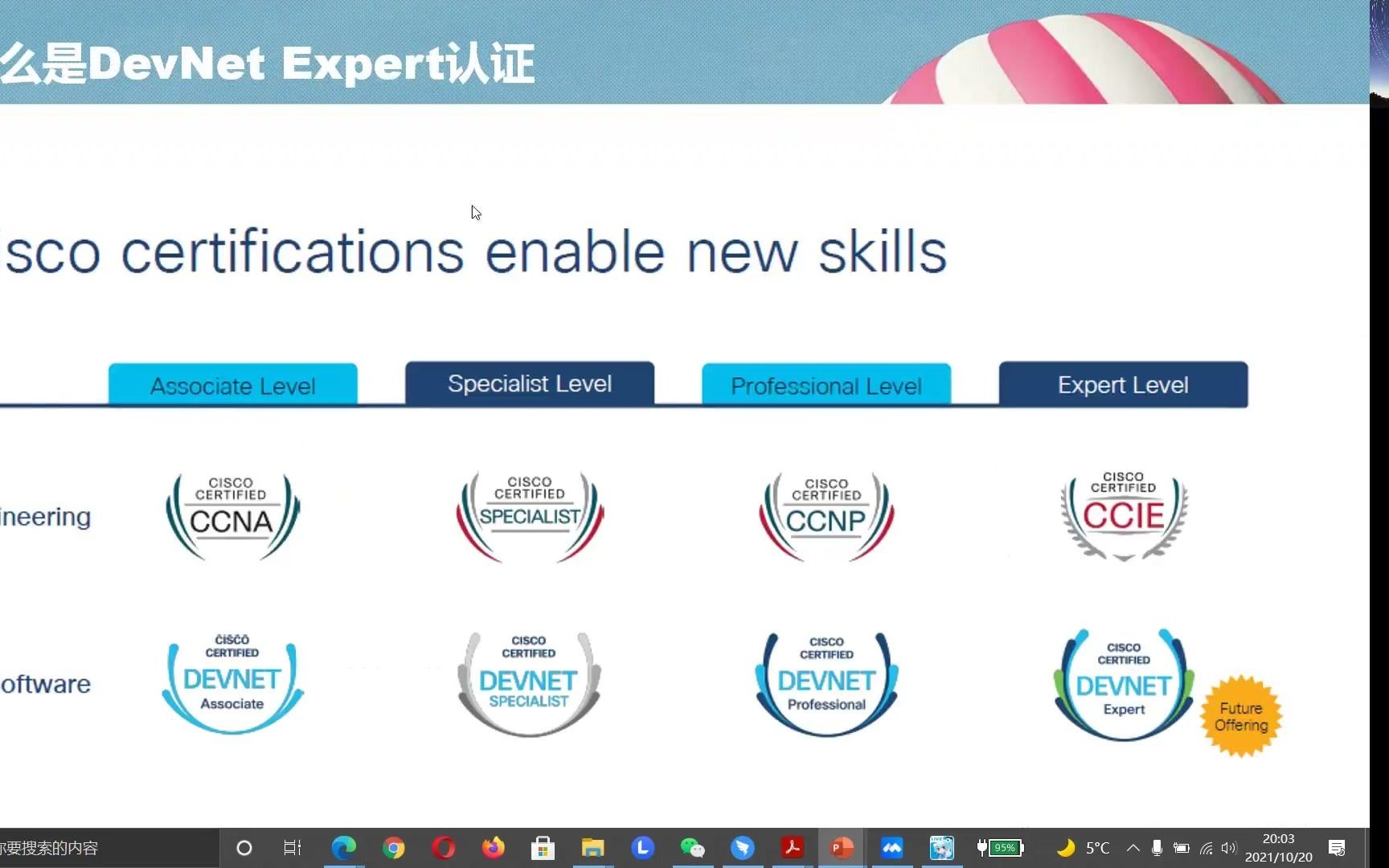Click the Cortana circle icon on taskbar
The height and width of the screenshot is (868, 1389).
[244, 848]
